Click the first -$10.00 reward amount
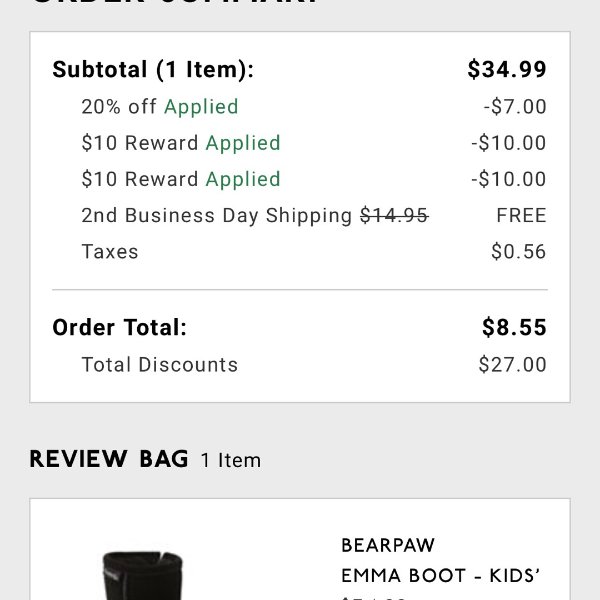 pos(509,143)
